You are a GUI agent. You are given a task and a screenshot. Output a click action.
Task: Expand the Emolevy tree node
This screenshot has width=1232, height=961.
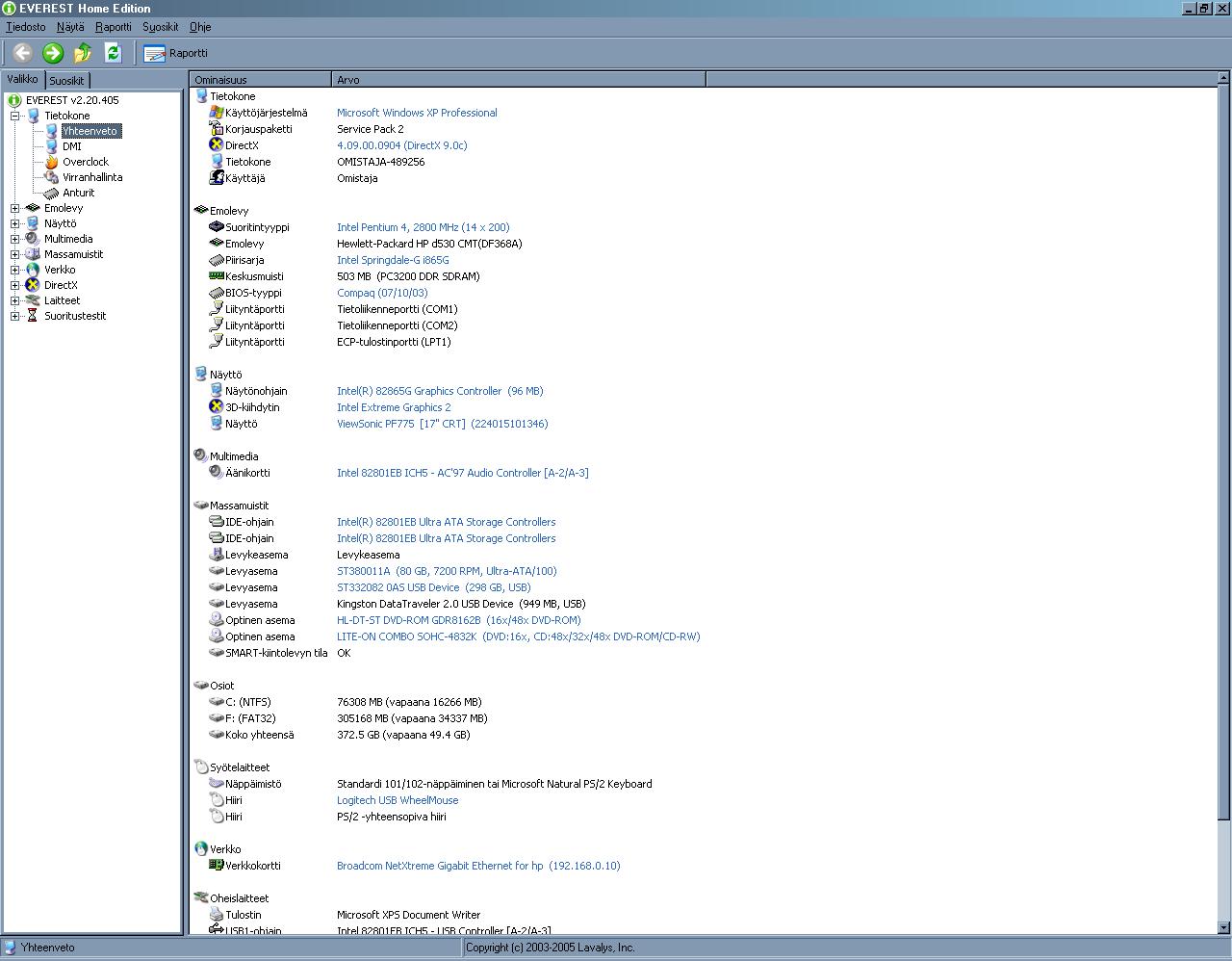coord(14,208)
